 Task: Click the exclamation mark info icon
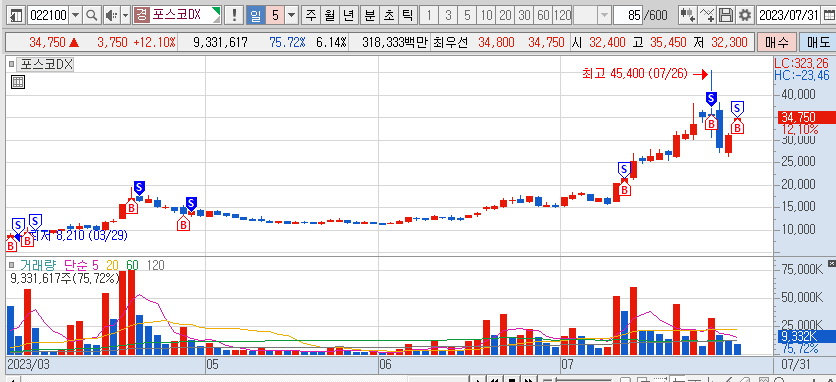click(x=234, y=15)
